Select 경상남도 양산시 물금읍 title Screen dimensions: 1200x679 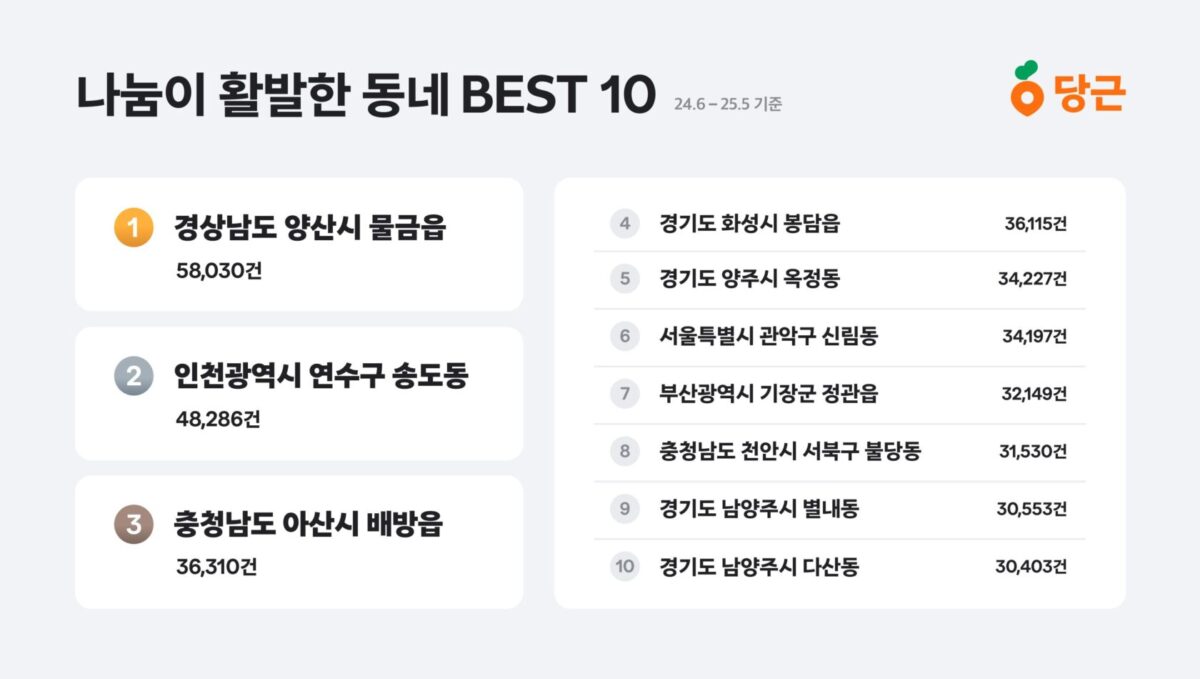click(310, 228)
